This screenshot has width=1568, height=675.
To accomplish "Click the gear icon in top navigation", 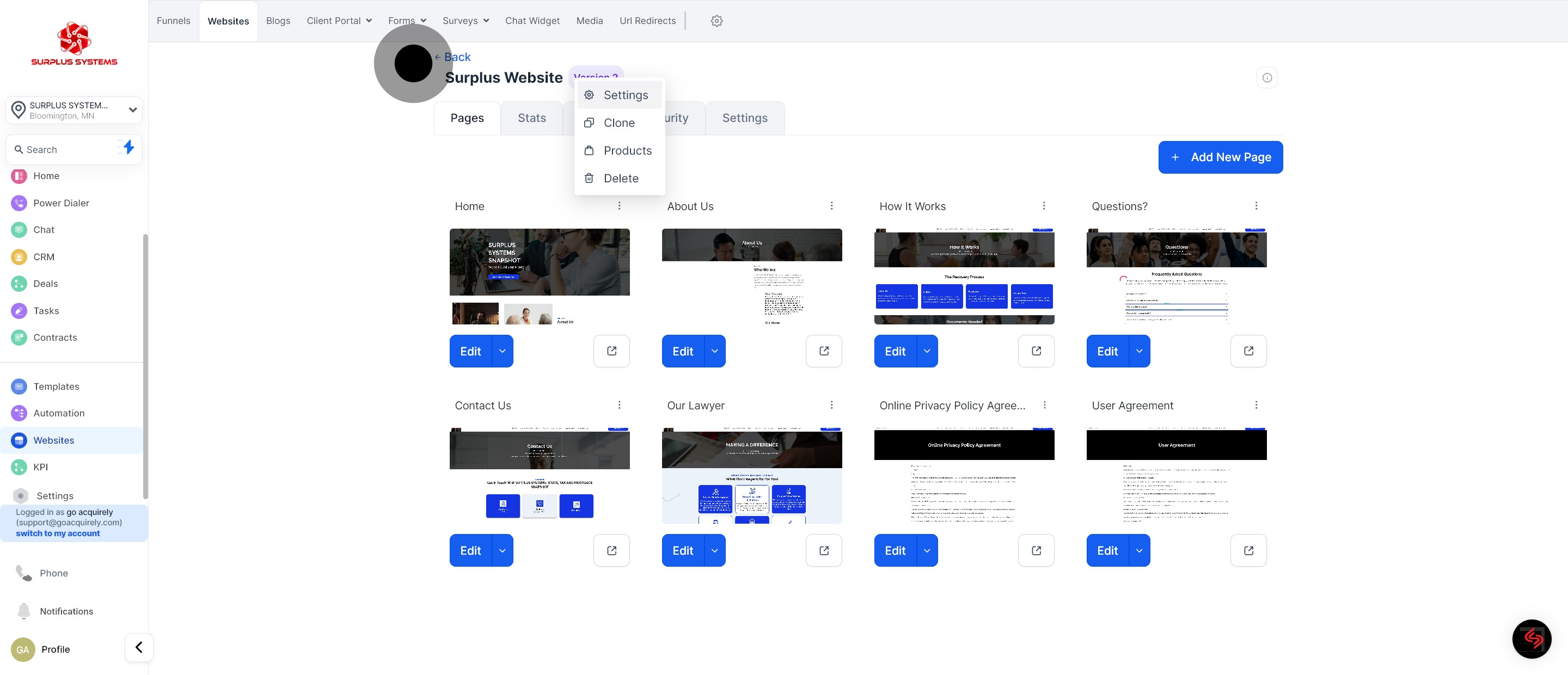I will [x=716, y=21].
